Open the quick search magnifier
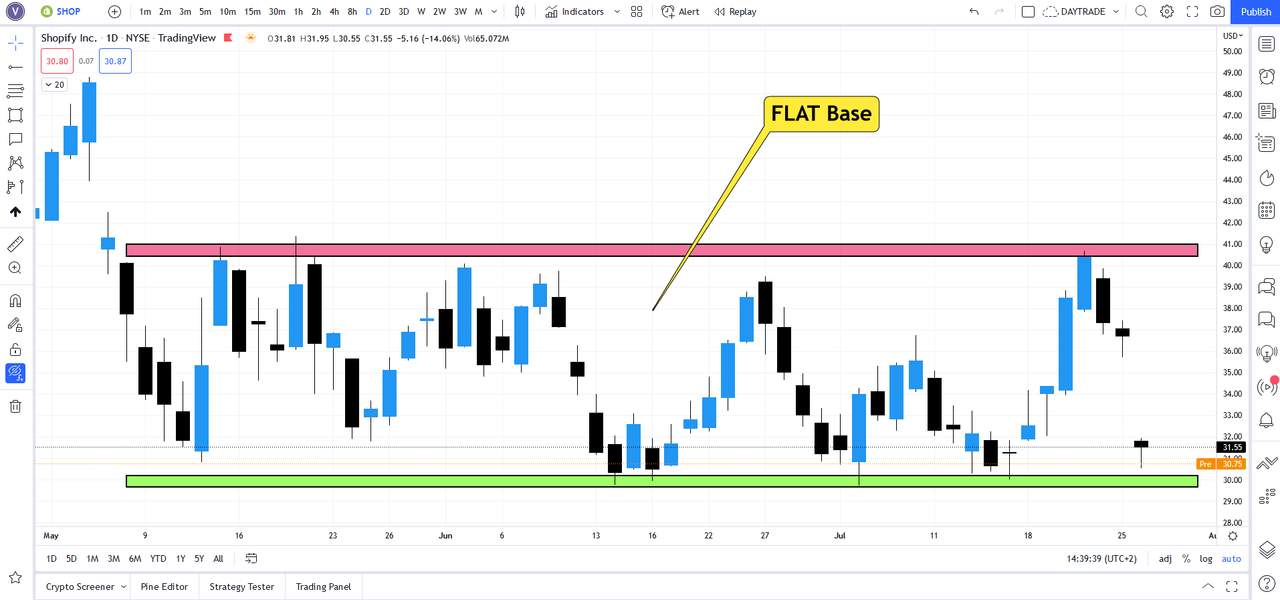Image resolution: width=1280 pixels, height=600 pixels. pos(1141,12)
